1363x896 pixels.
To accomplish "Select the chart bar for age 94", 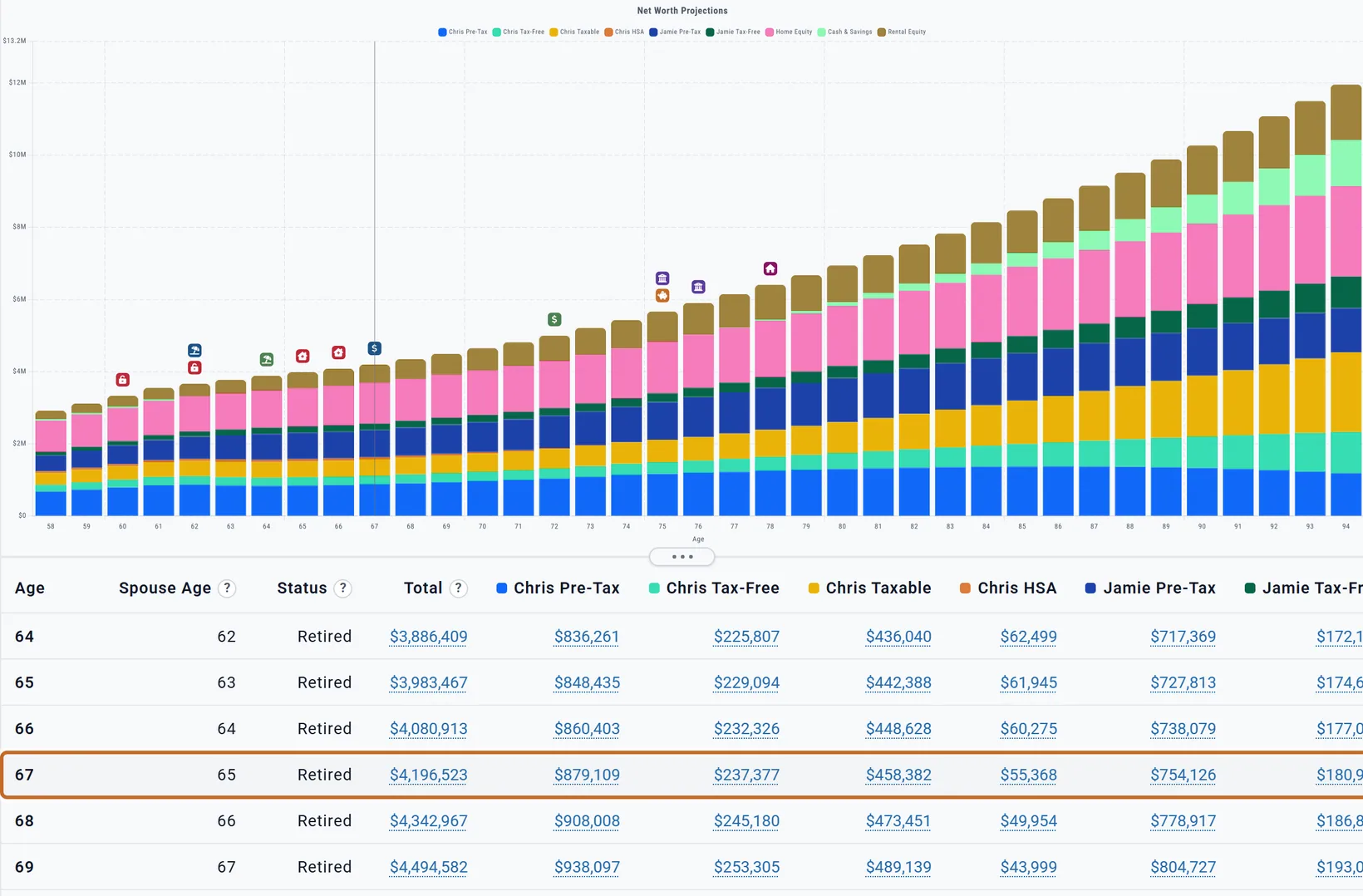I will pyautogui.click(x=1346, y=300).
